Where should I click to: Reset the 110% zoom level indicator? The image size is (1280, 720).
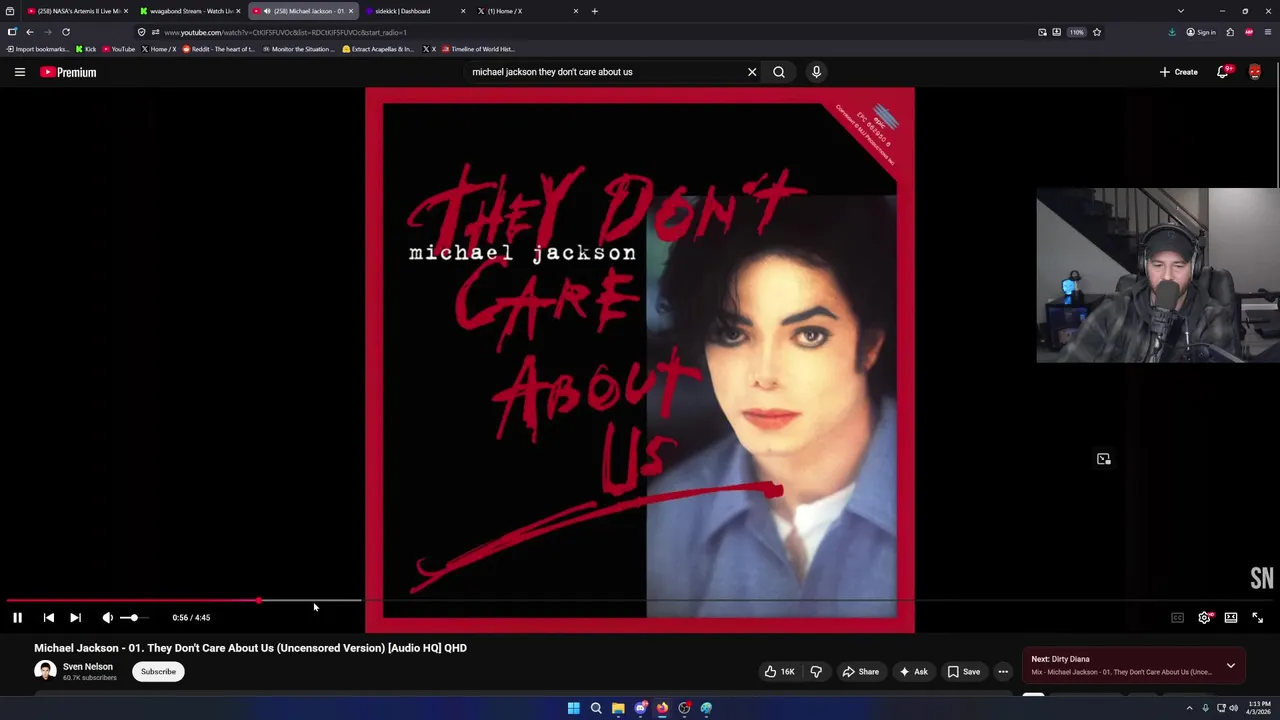pos(1076,32)
